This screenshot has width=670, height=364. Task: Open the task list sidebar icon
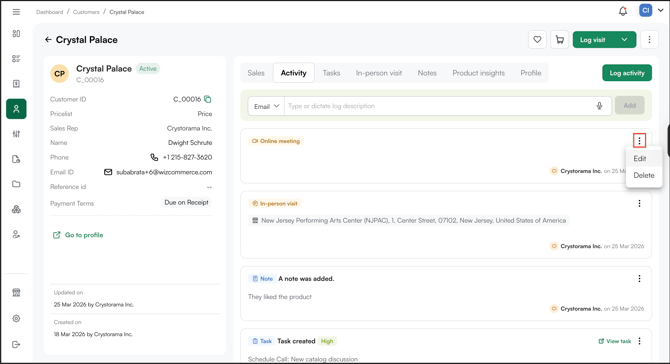coord(16,59)
